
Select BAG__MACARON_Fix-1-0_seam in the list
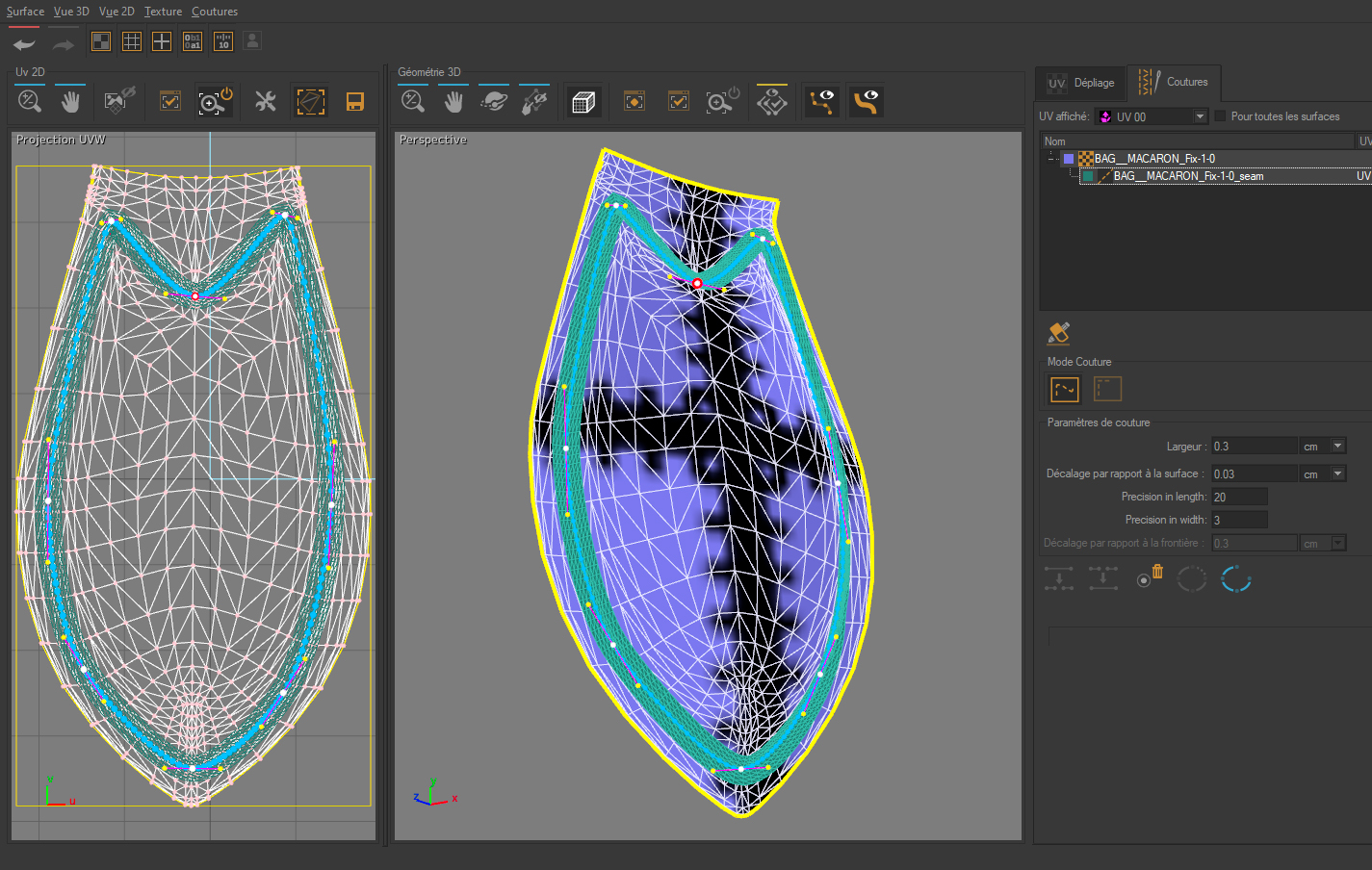tap(1188, 176)
